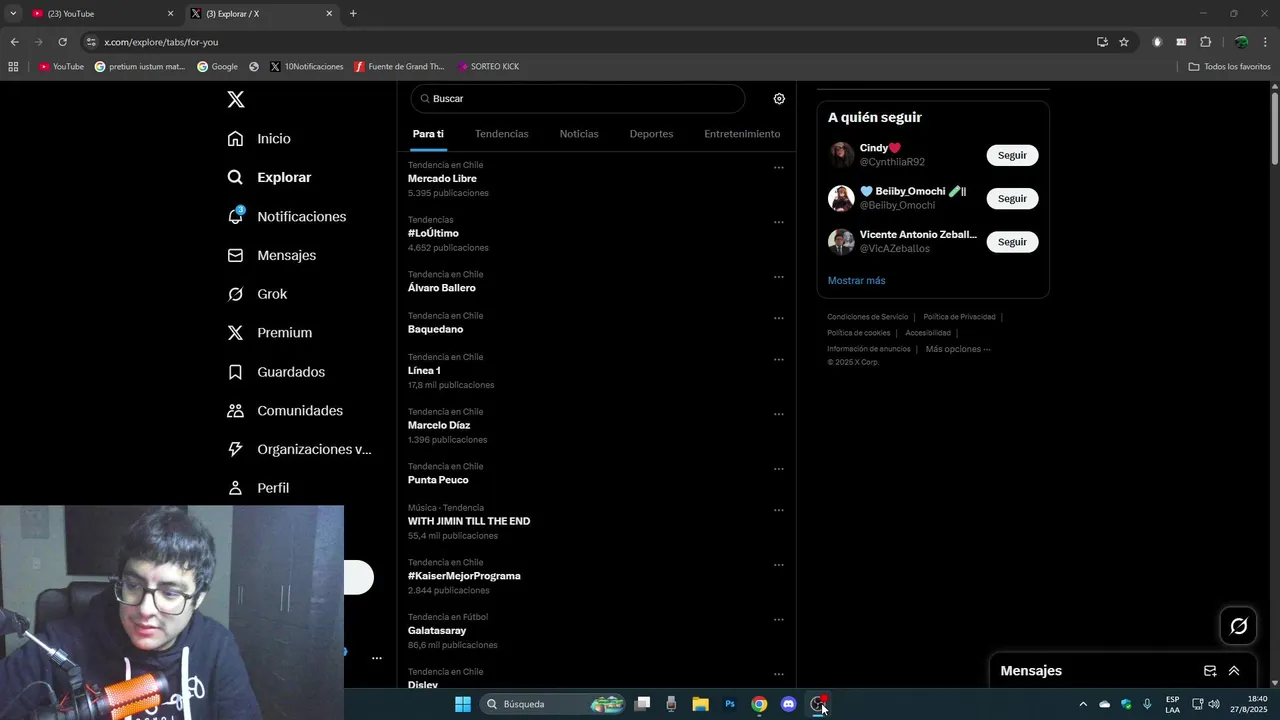Open more options for Baquedano trend
This screenshot has width=1280, height=720.
pos(778,319)
